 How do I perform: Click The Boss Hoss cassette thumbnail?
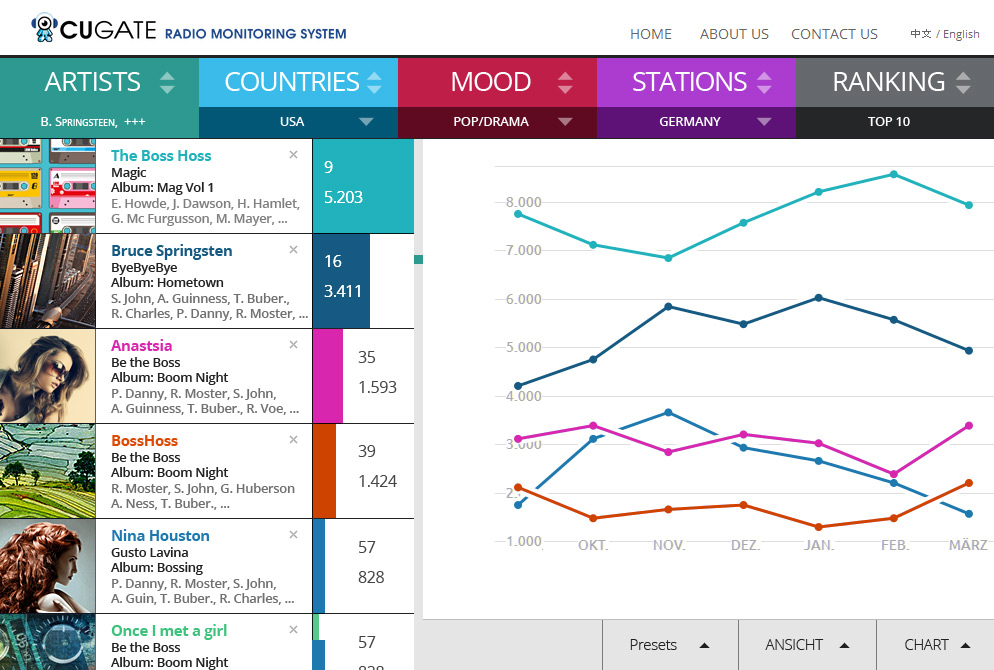click(x=48, y=186)
